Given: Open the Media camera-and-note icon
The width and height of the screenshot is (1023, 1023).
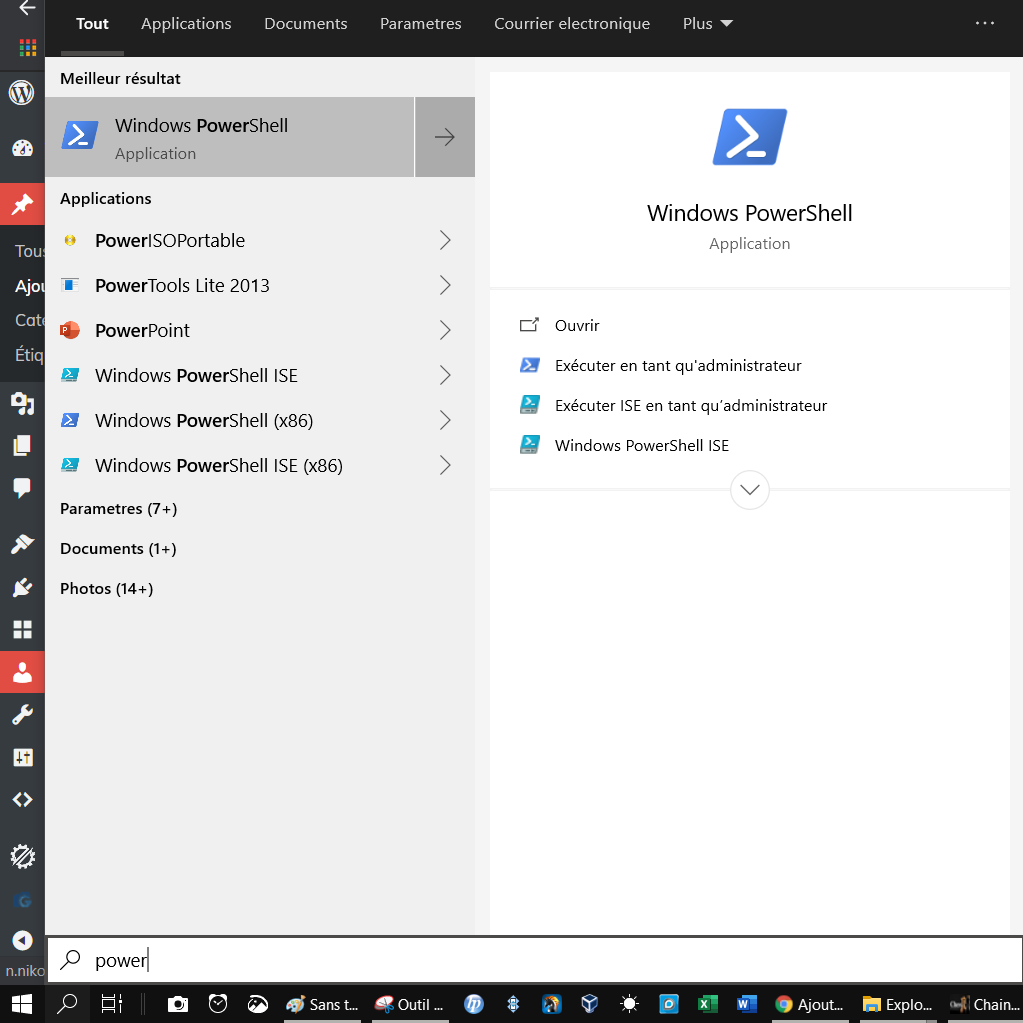Looking at the screenshot, I should 22,403.
